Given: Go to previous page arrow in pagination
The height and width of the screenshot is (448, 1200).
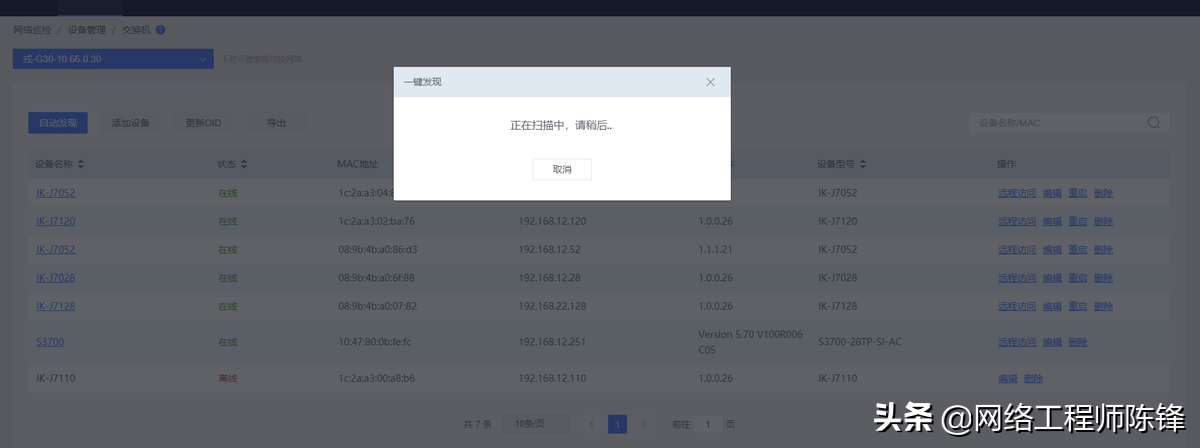Looking at the screenshot, I should click(592, 425).
